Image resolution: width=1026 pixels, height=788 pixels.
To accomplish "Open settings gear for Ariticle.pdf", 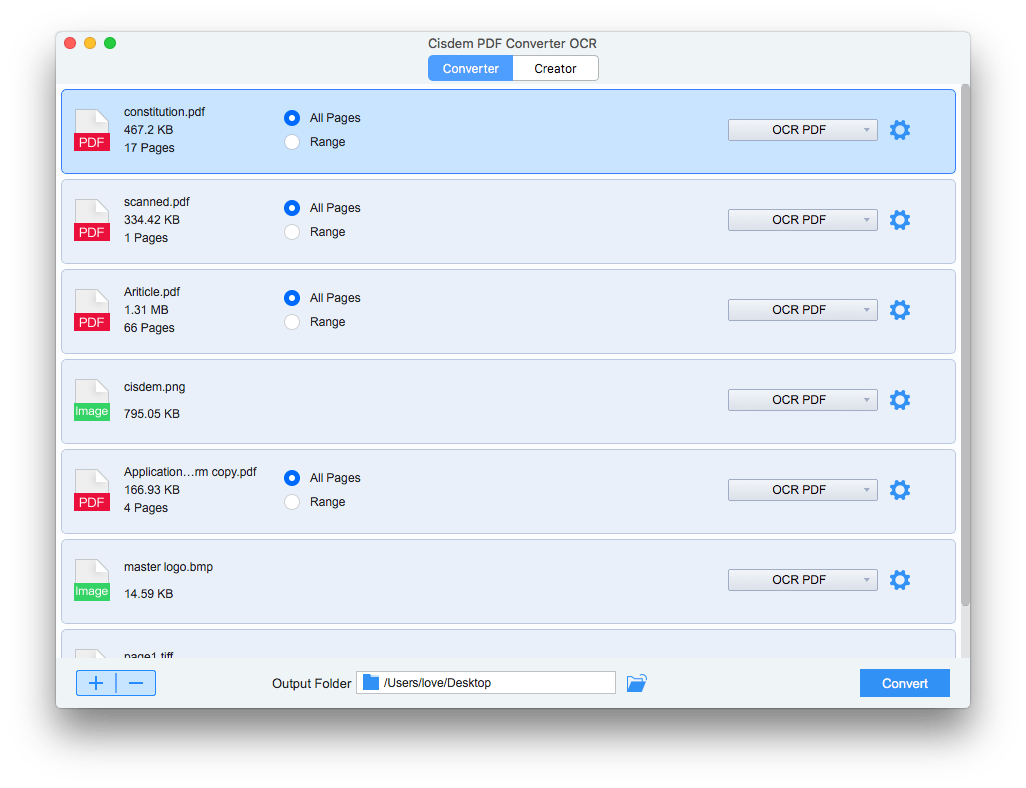I will pos(900,310).
